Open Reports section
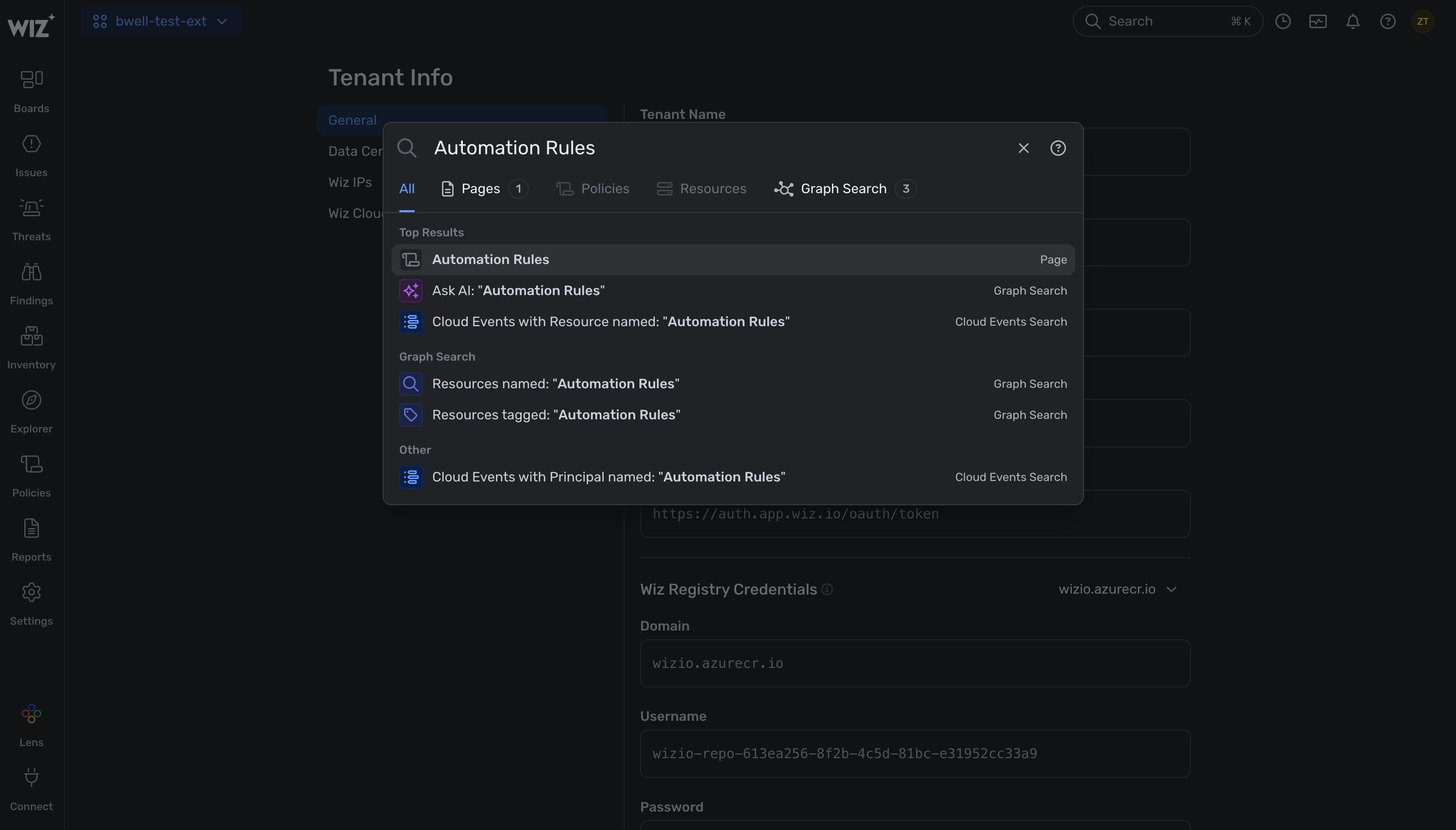1456x830 pixels. click(x=32, y=540)
